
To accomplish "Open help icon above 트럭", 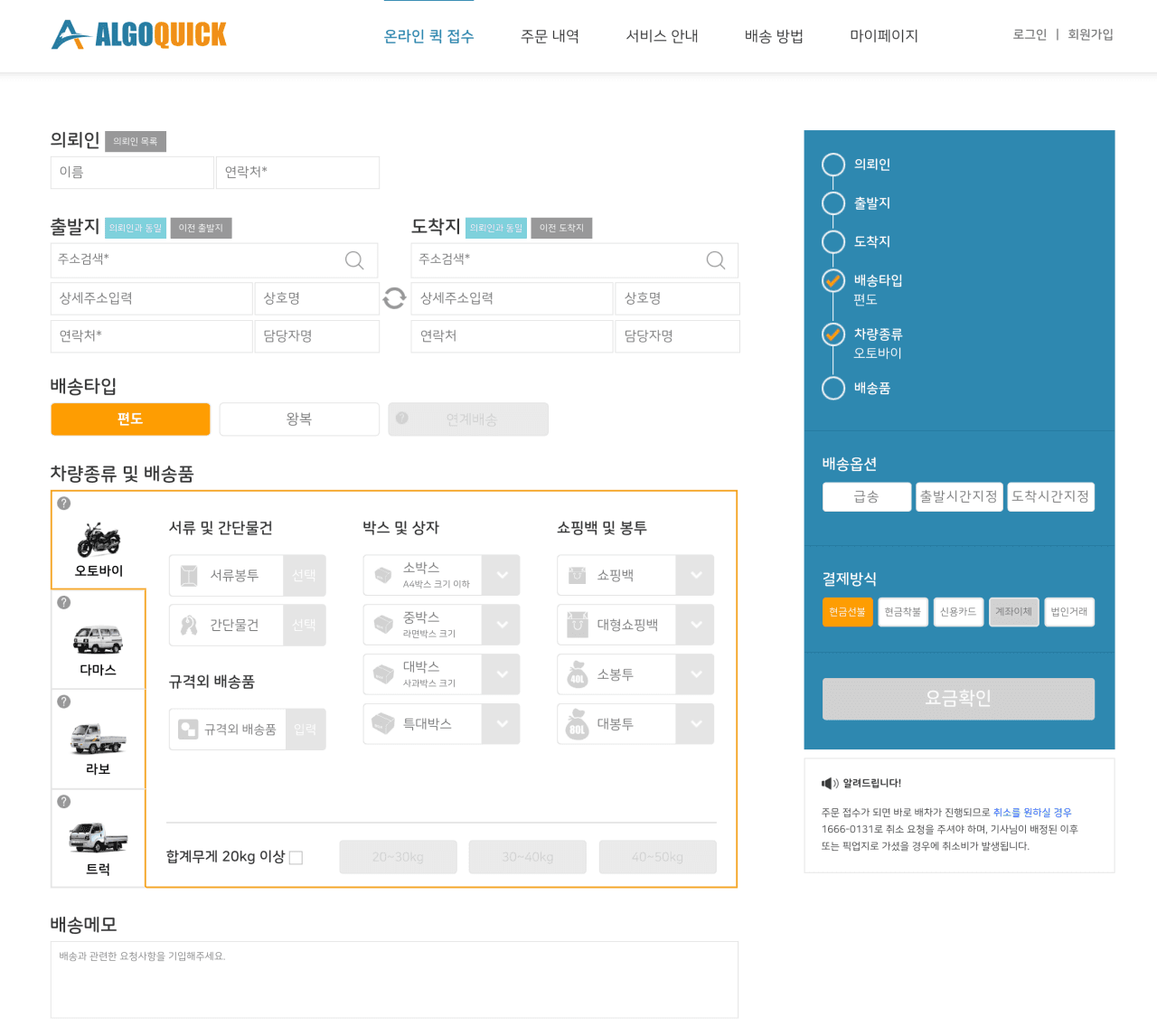I will (x=64, y=802).
